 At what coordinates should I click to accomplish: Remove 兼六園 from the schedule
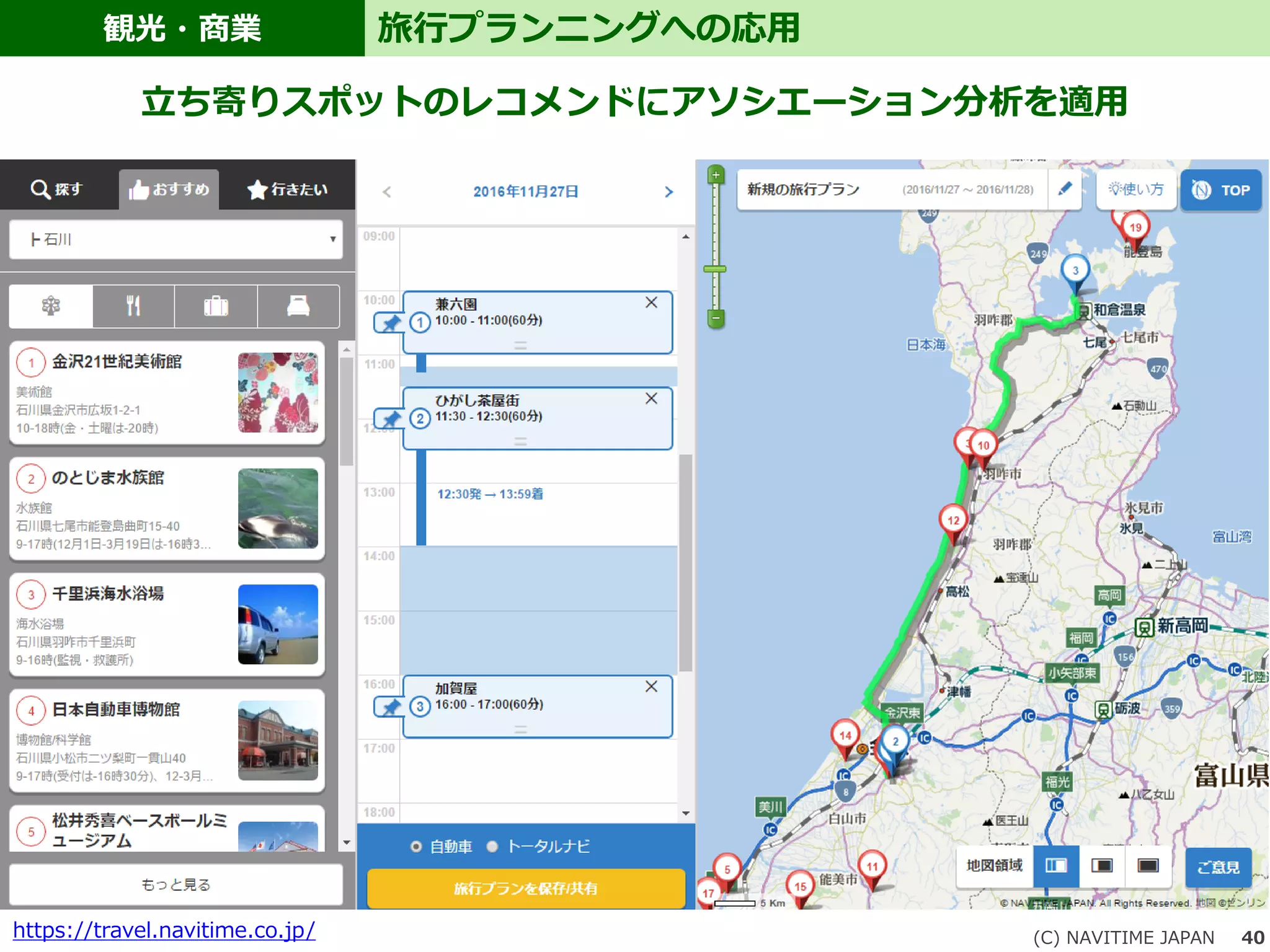tap(651, 302)
